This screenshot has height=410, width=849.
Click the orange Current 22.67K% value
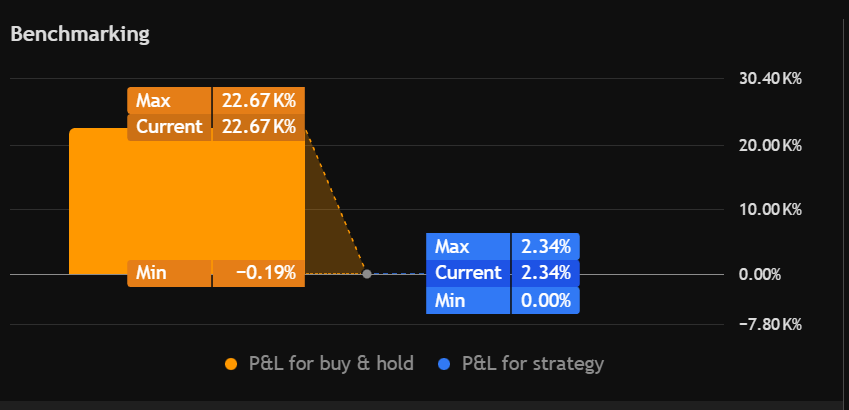click(258, 127)
